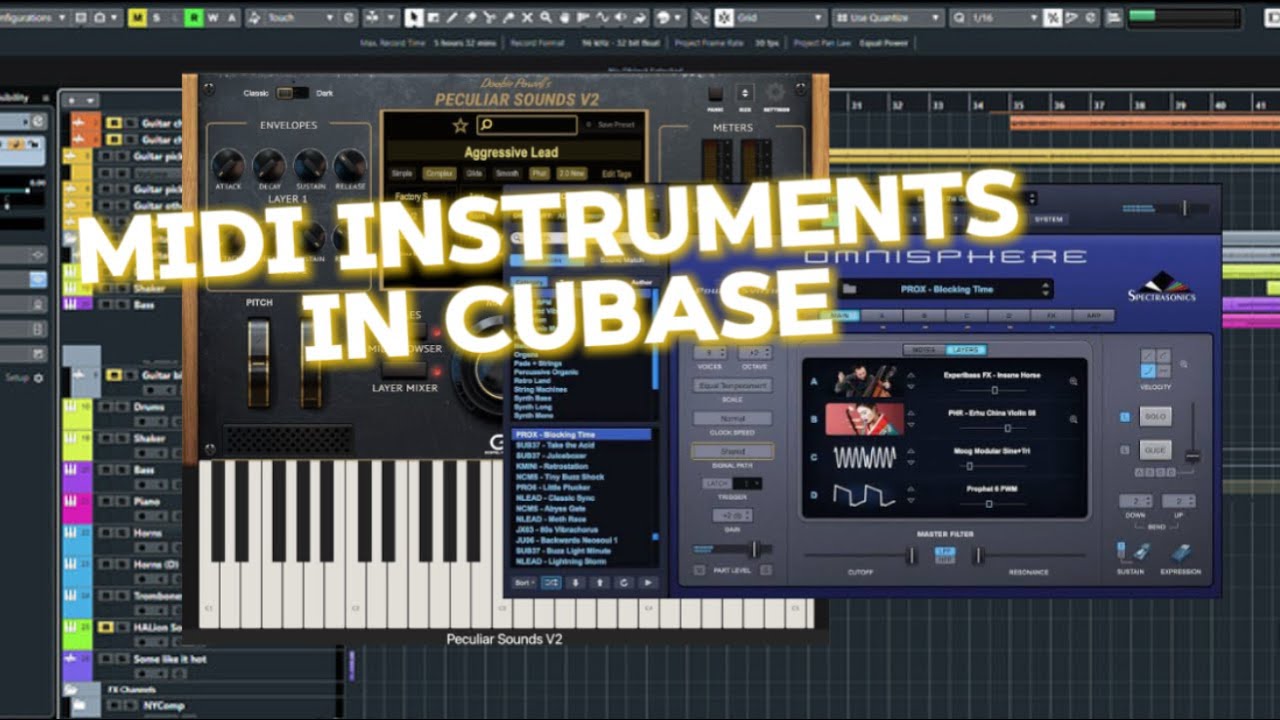Screen dimensions: 1280x720
Task: Click the up arrow in Omnisphere browser footer
Action: (x=600, y=583)
